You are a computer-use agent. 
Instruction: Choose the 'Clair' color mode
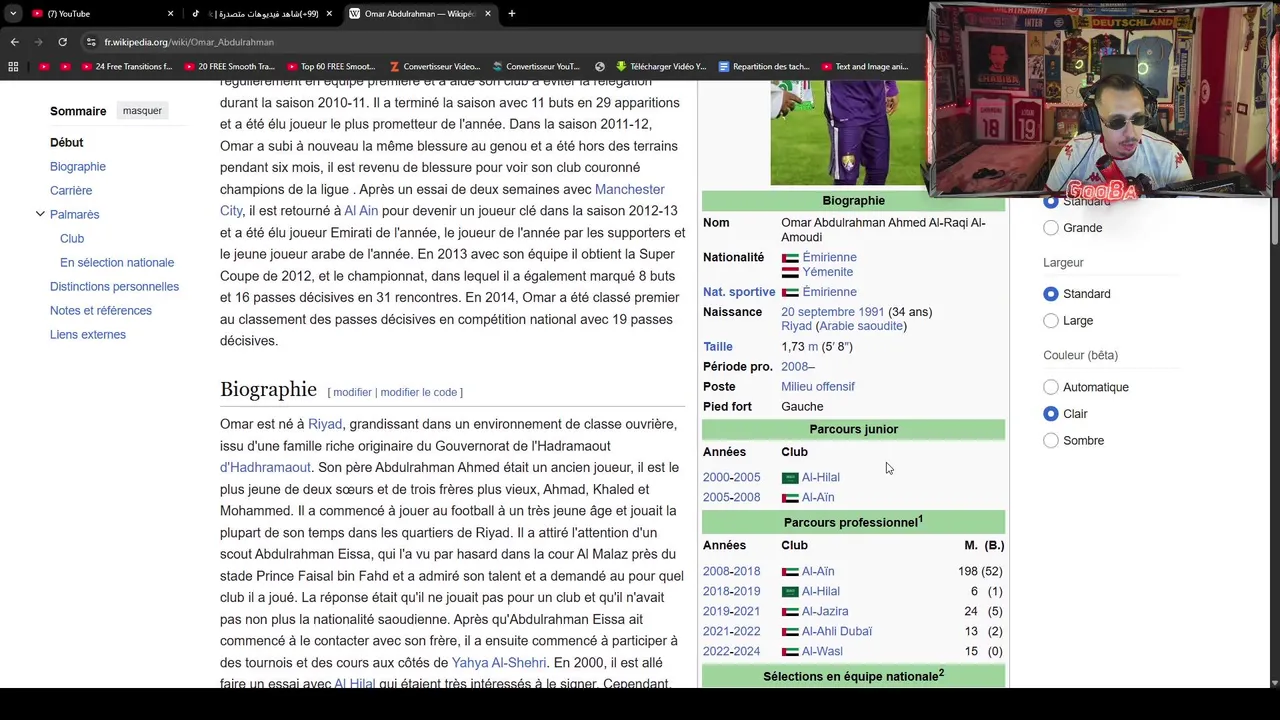click(x=1051, y=414)
